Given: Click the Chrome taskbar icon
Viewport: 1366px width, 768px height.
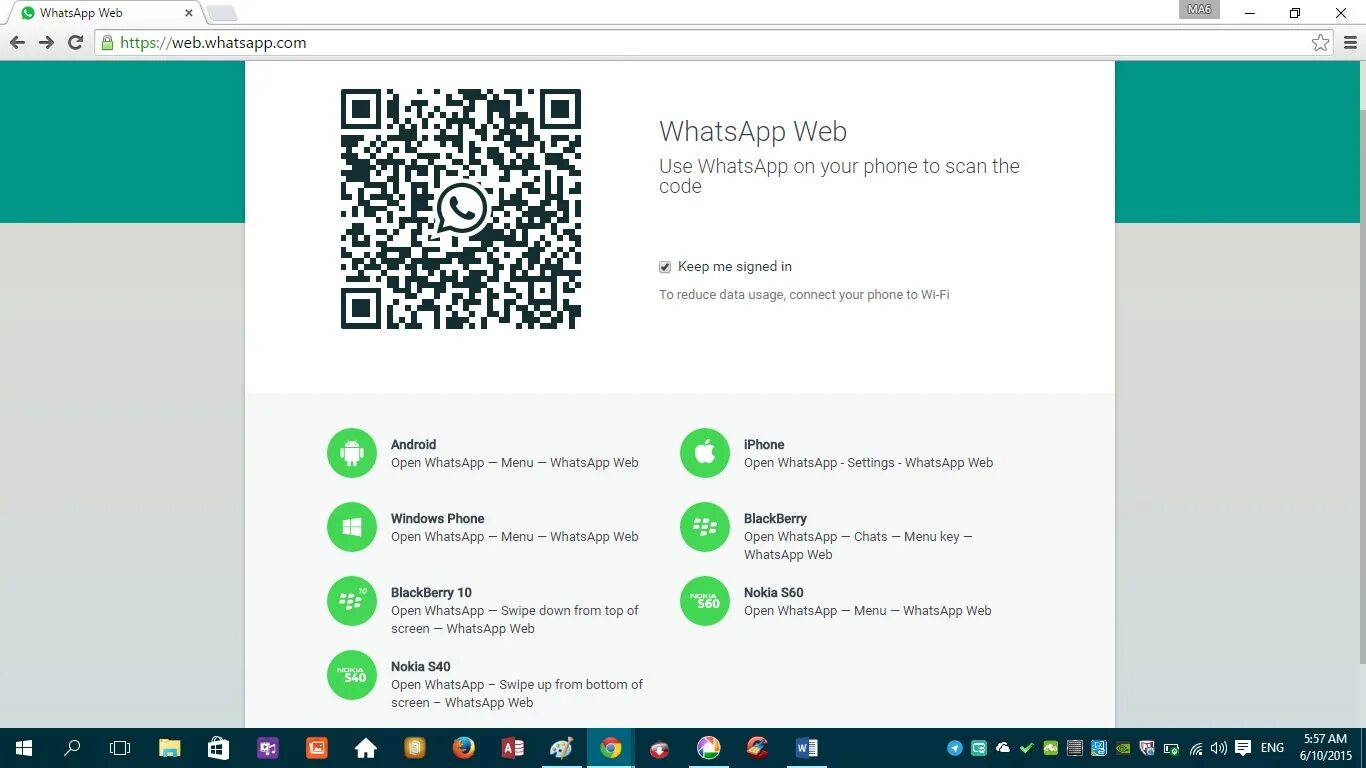Looking at the screenshot, I should [x=610, y=748].
